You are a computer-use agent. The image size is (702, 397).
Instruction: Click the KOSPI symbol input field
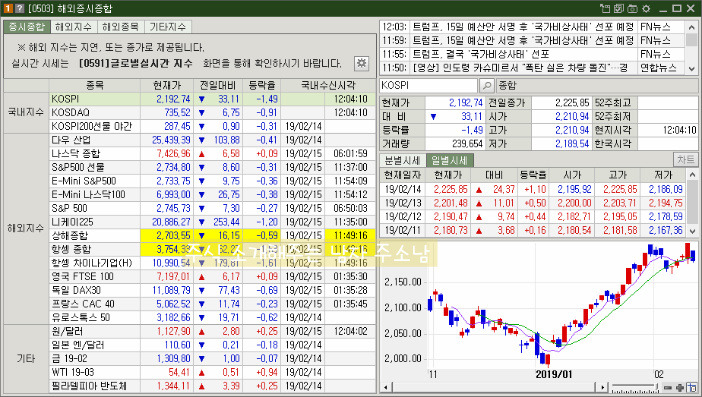(428, 85)
